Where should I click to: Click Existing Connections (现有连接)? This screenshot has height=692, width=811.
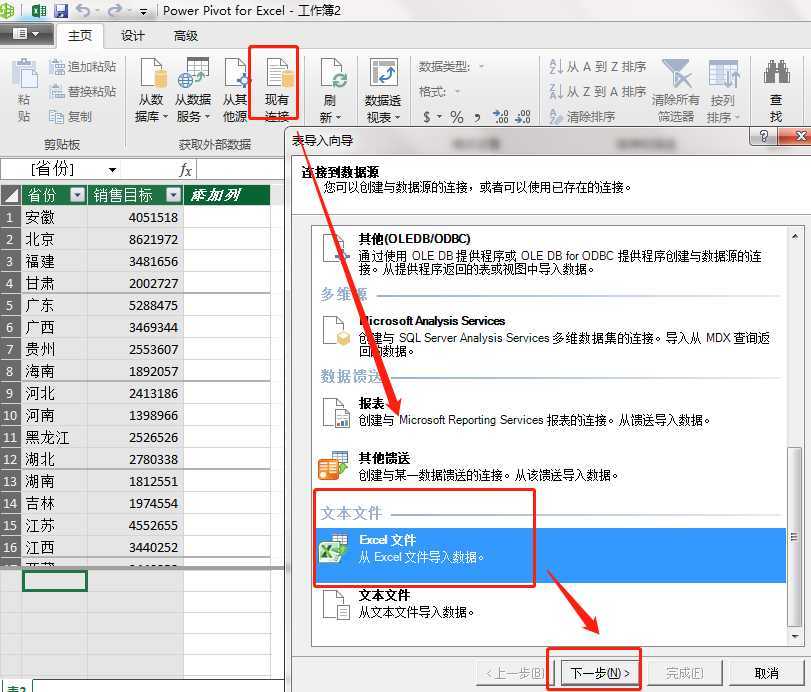coord(276,89)
